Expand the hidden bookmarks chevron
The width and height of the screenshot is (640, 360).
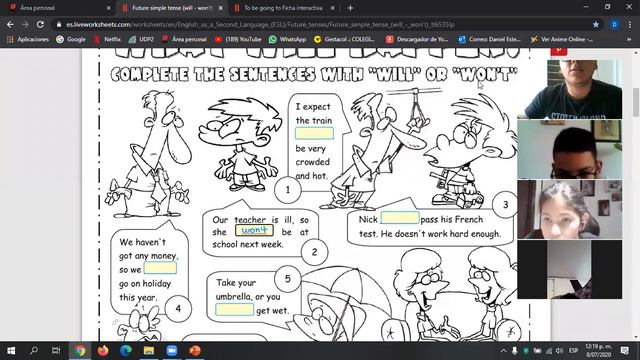629,39
